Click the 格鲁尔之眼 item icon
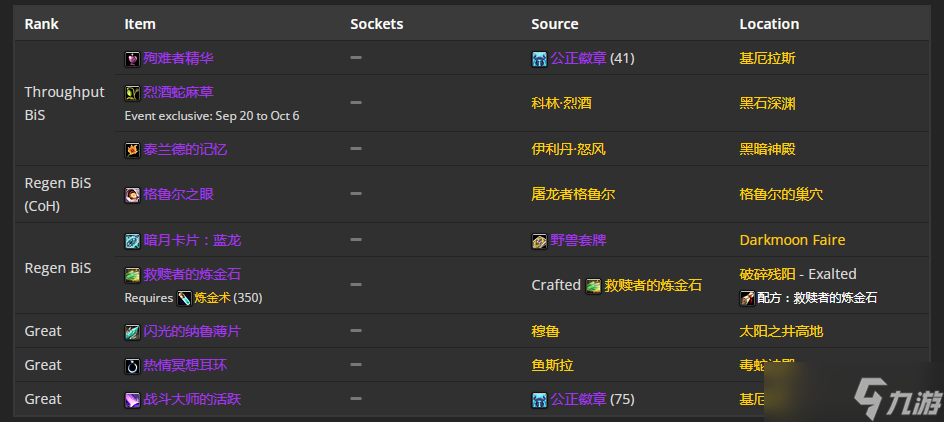The height and width of the screenshot is (422, 944). 132,195
